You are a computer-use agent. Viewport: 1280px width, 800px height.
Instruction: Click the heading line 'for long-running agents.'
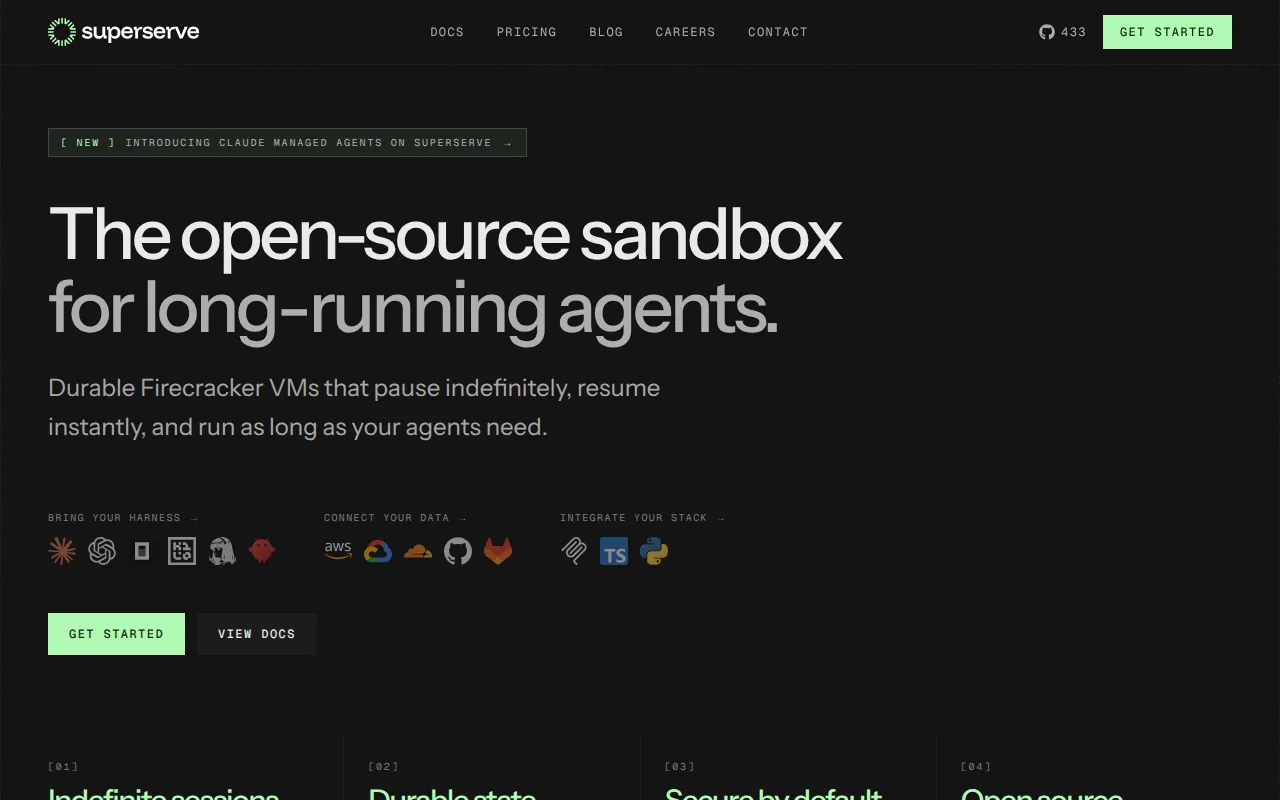point(413,307)
